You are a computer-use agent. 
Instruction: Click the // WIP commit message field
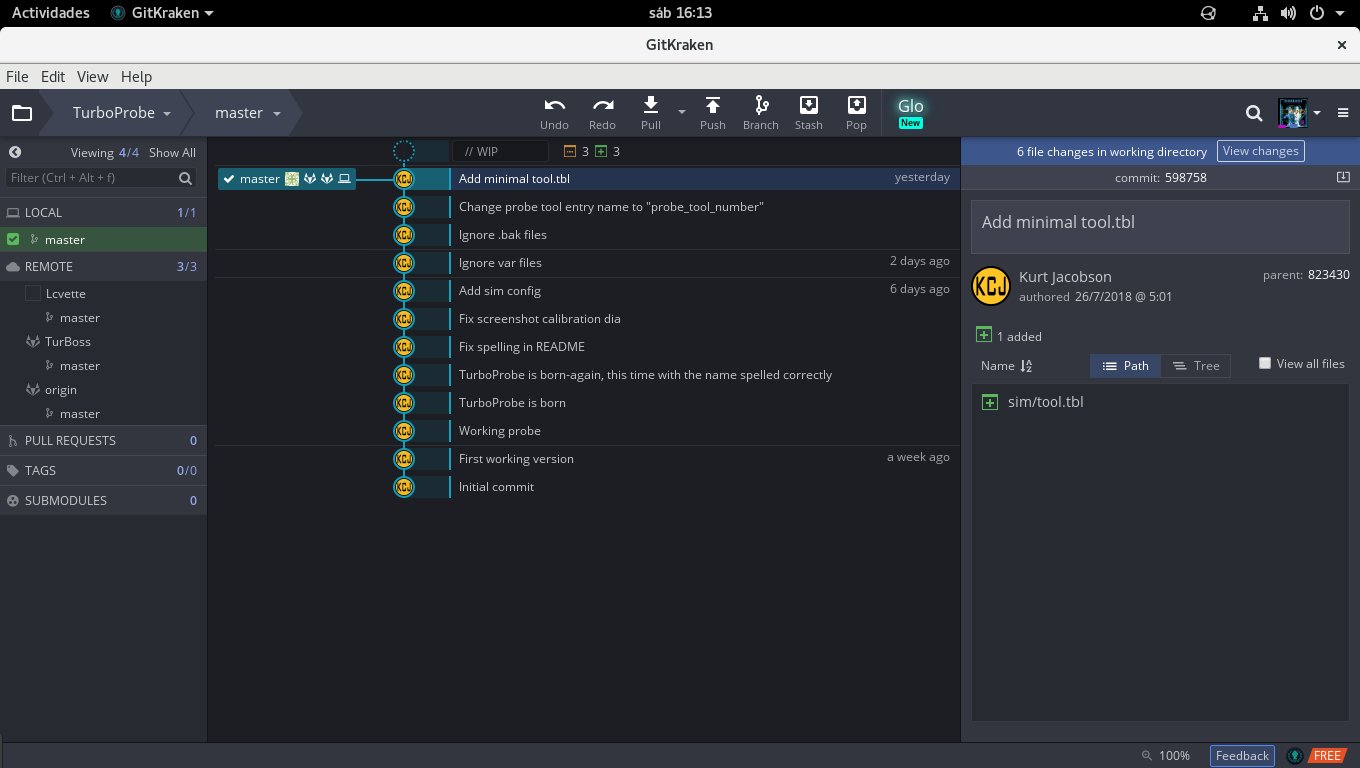coord(500,151)
